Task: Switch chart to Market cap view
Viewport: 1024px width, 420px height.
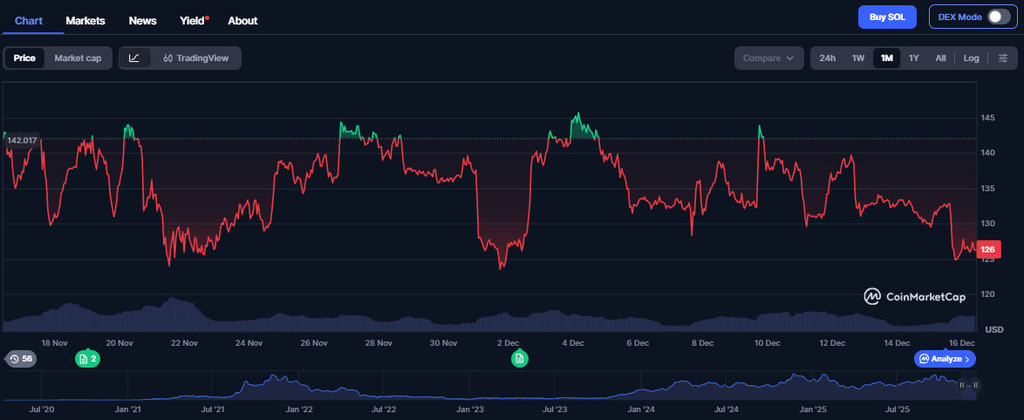Action: click(77, 58)
